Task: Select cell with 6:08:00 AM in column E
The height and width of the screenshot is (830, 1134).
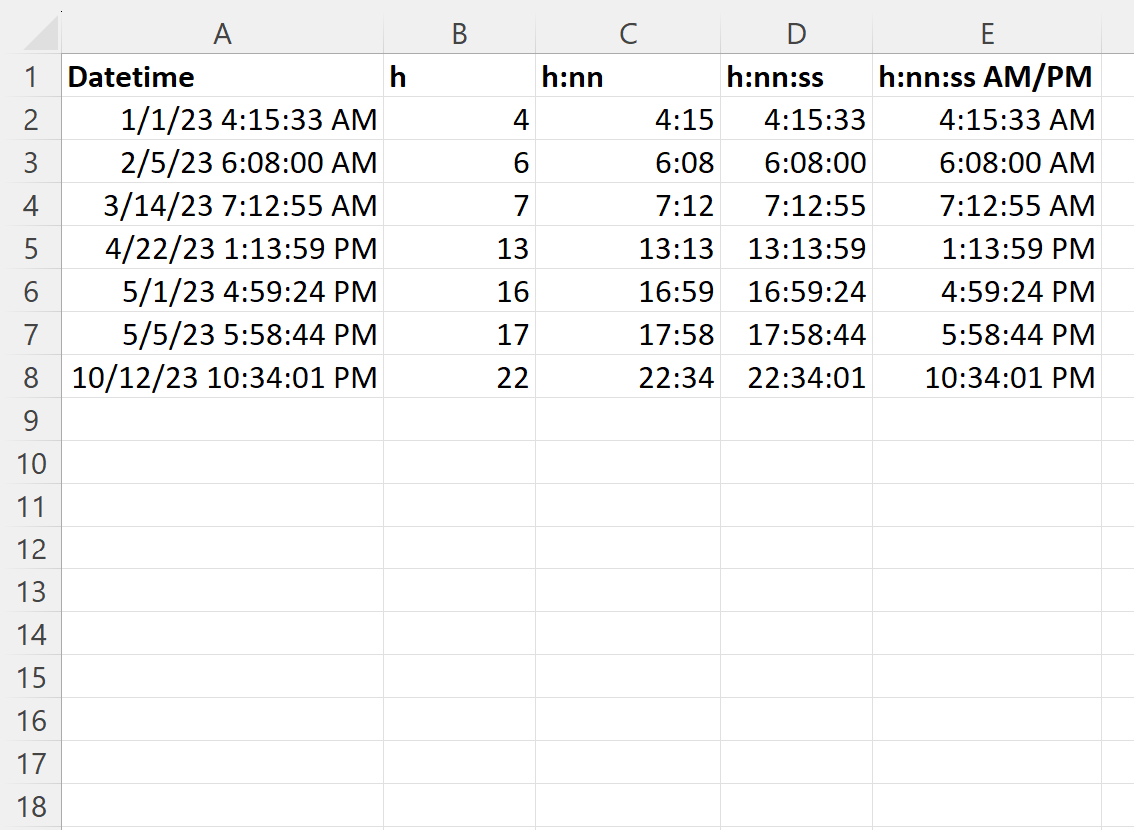Action: click(986, 162)
